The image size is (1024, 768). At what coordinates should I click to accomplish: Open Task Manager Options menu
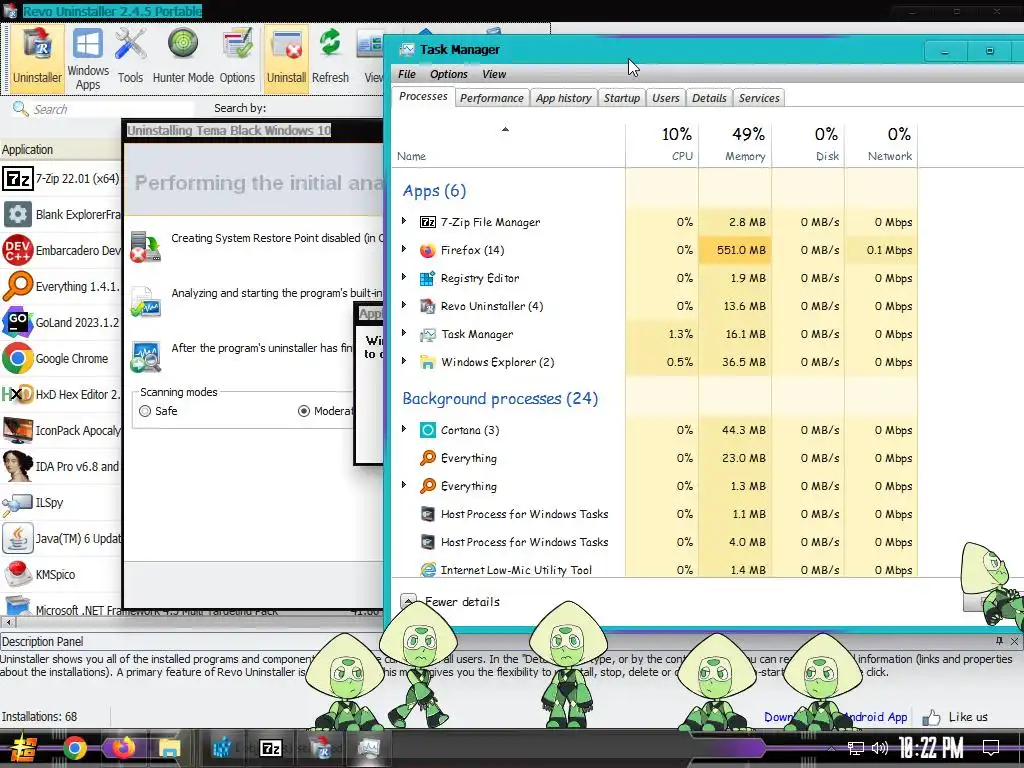[x=449, y=74]
